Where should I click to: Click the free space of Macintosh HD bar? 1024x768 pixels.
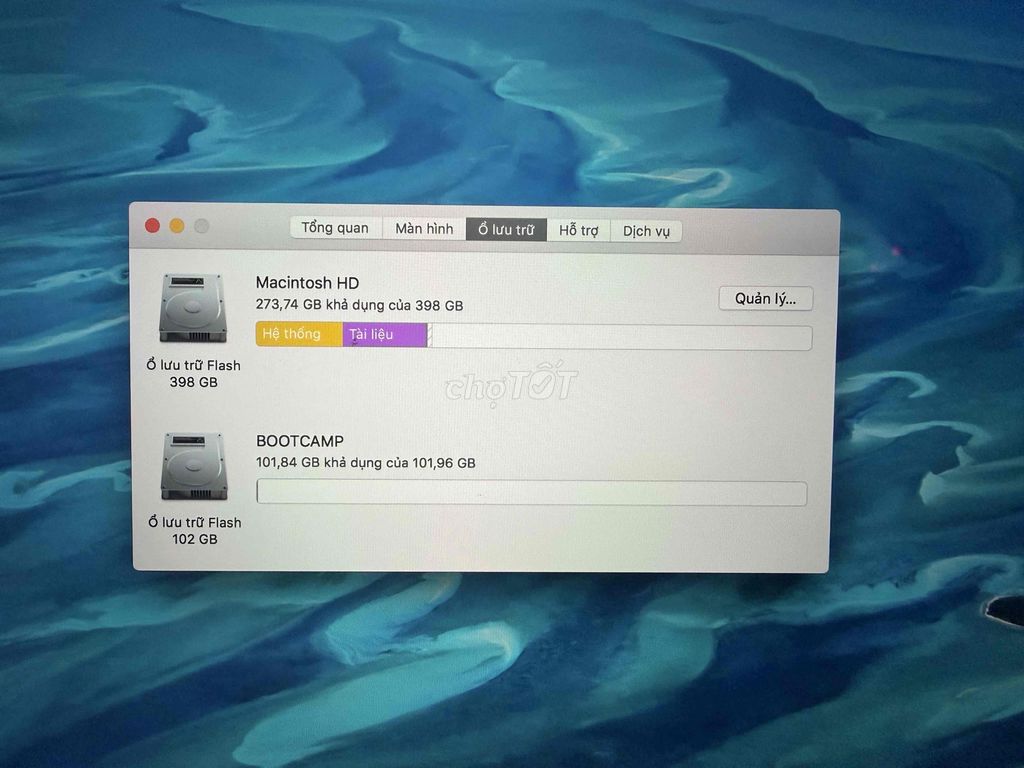click(620, 338)
